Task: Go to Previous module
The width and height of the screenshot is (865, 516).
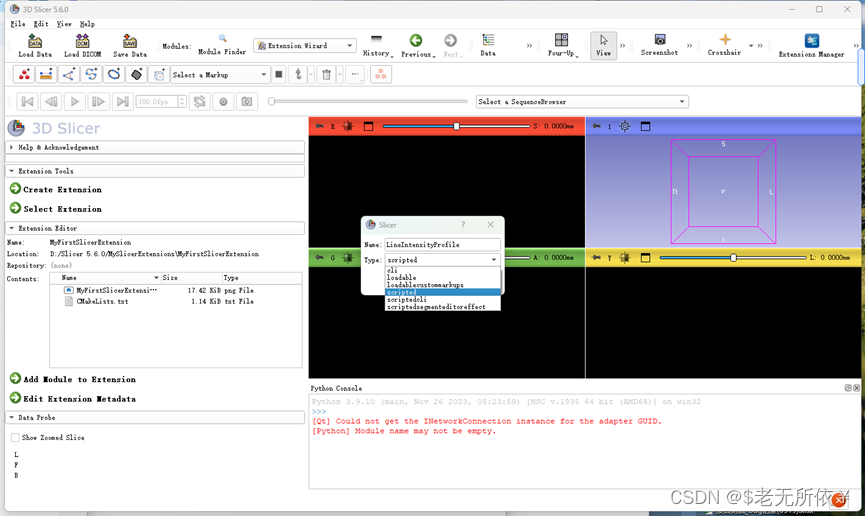Action: tap(417, 45)
